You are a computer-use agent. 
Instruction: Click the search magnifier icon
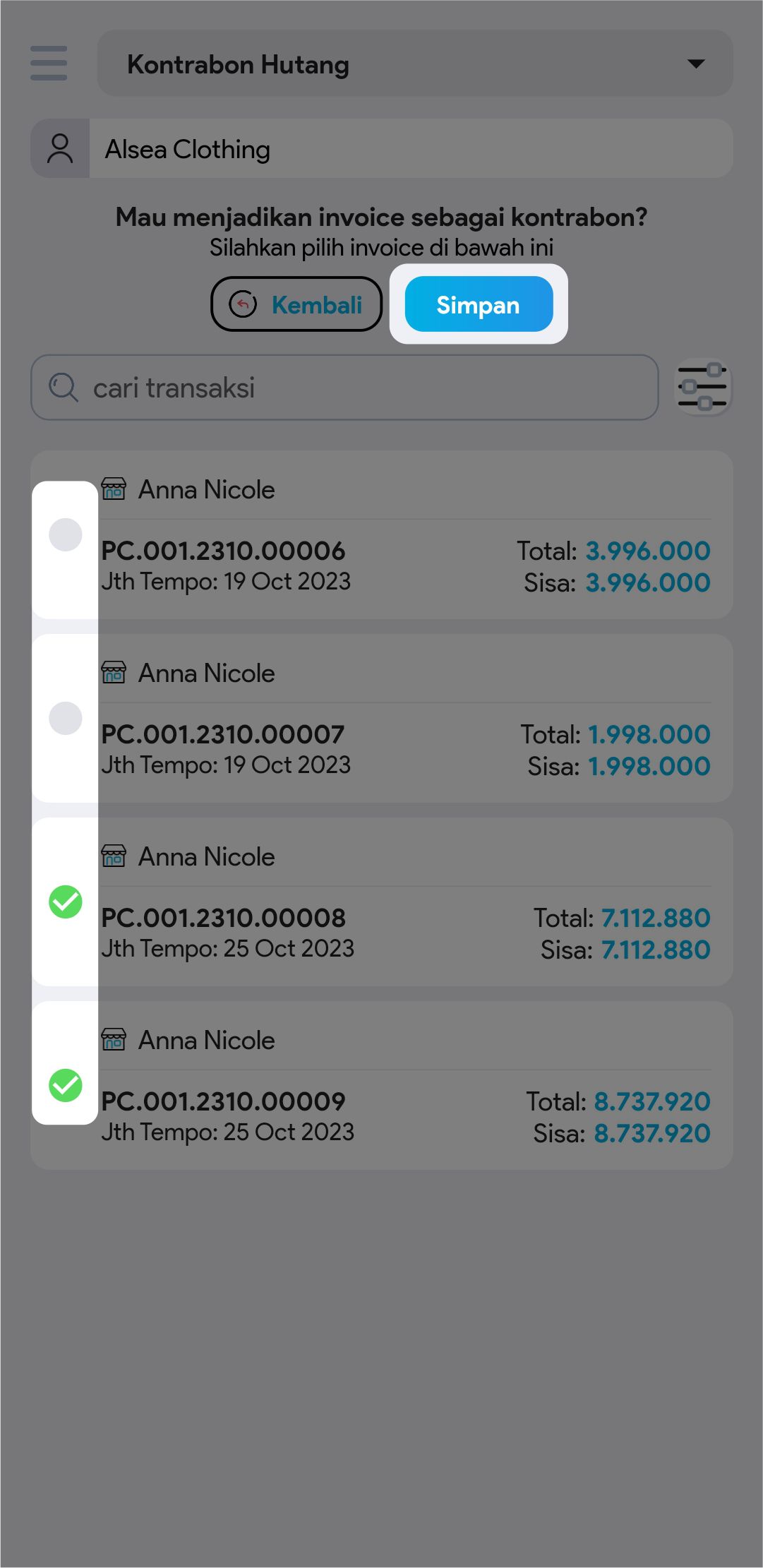(x=63, y=388)
